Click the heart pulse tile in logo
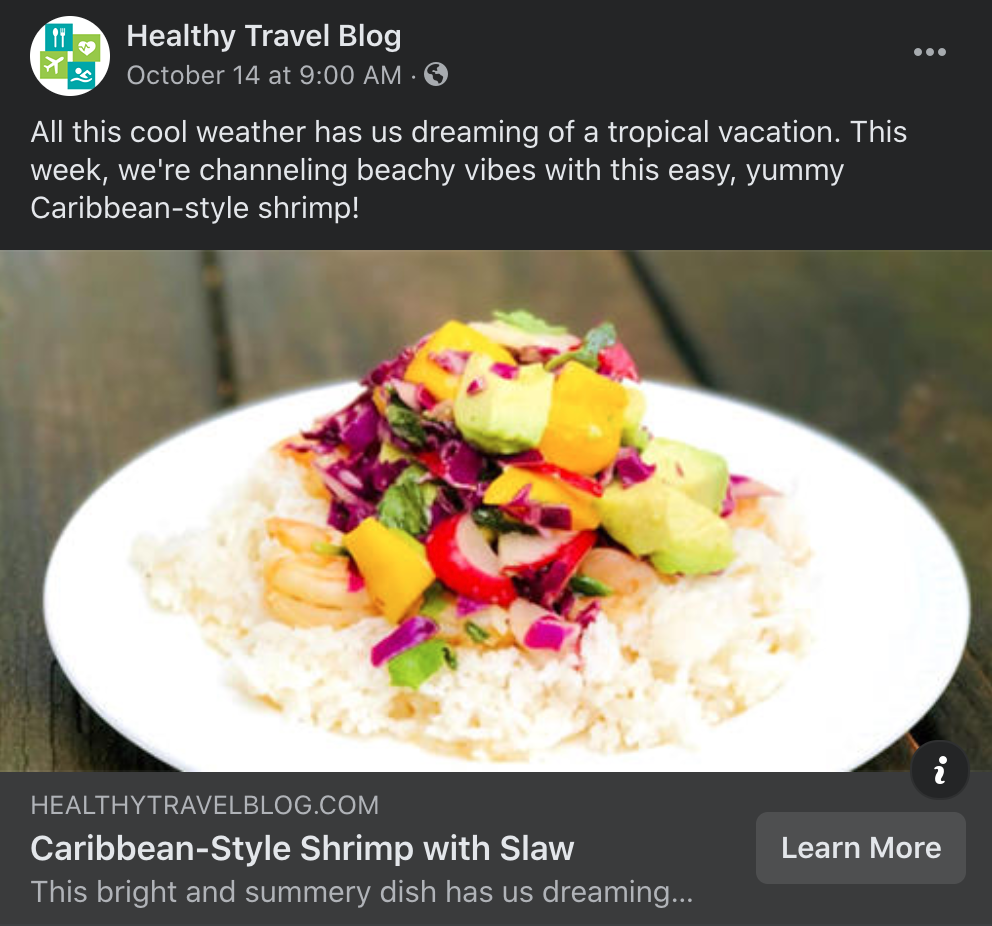 point(87,47)
